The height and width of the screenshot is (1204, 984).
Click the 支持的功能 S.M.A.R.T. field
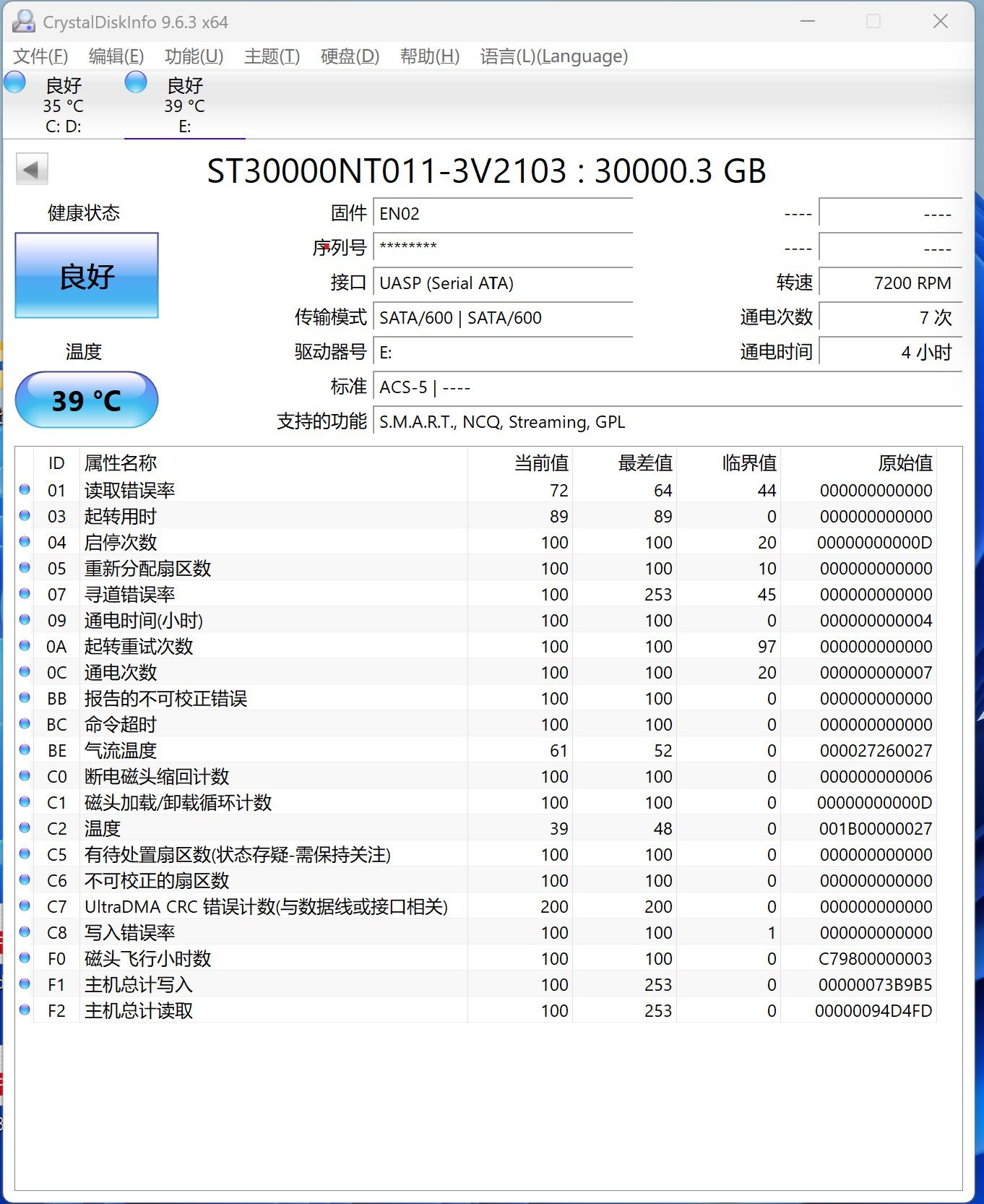pos(668,421)
